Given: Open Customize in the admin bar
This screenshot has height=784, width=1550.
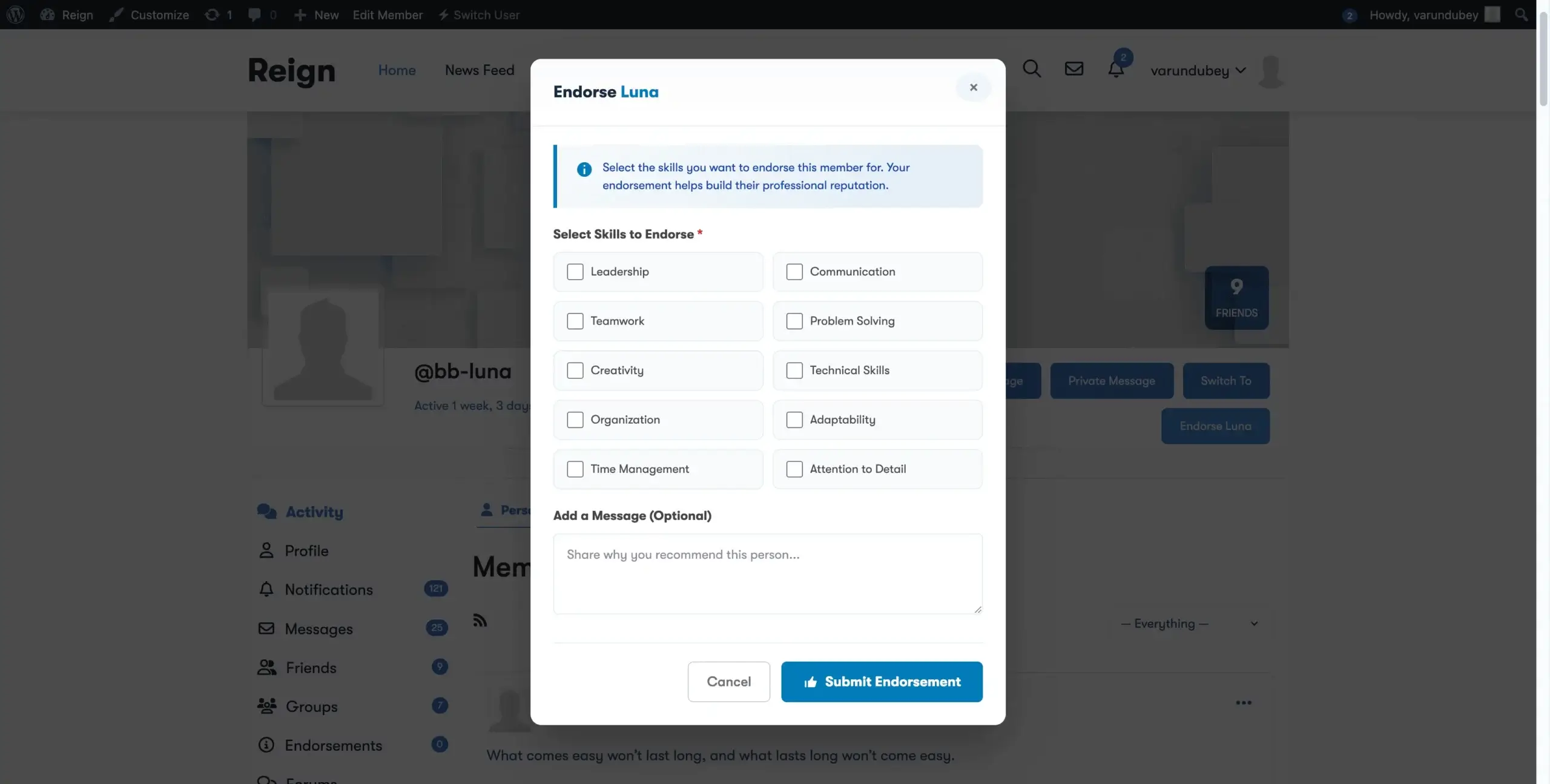Looking at the screenshot, I should 149,15.
